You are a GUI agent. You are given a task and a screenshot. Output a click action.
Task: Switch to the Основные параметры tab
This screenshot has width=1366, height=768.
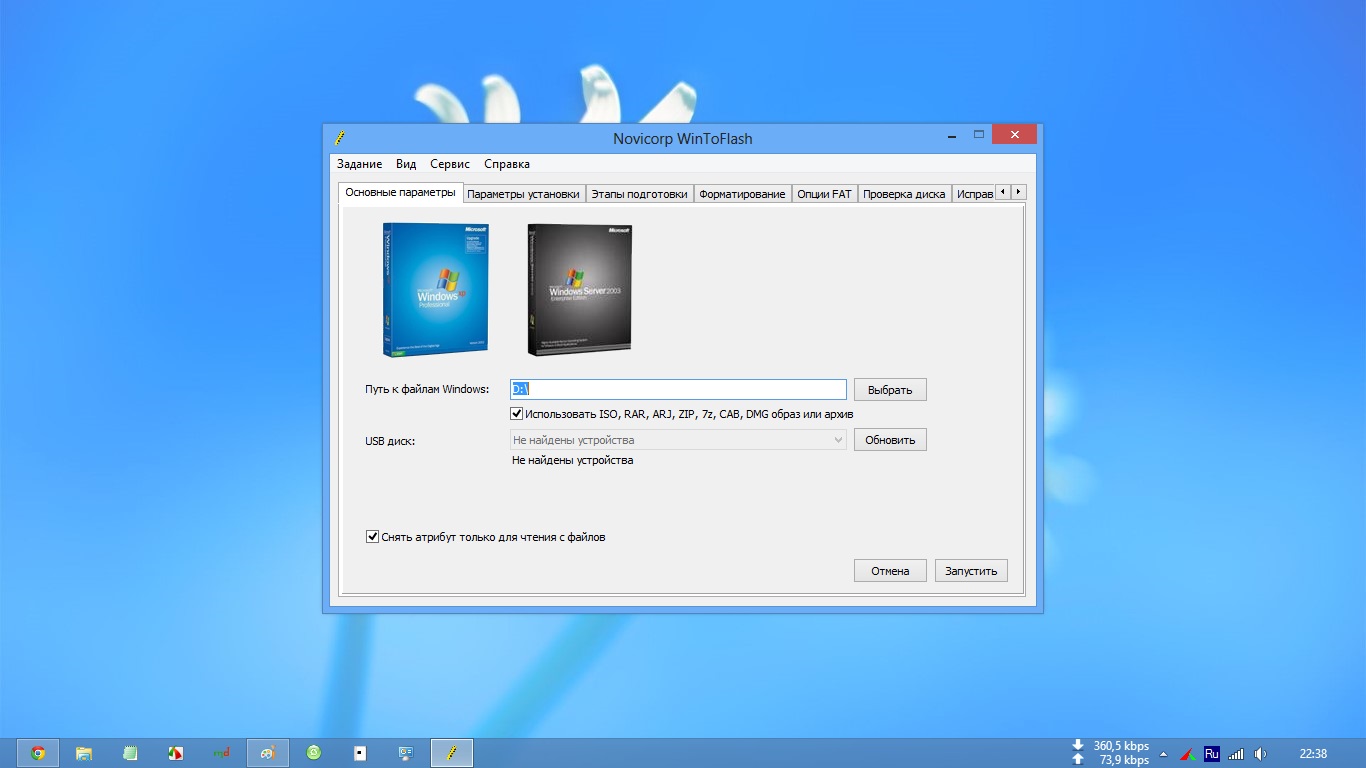click(400, 192)
